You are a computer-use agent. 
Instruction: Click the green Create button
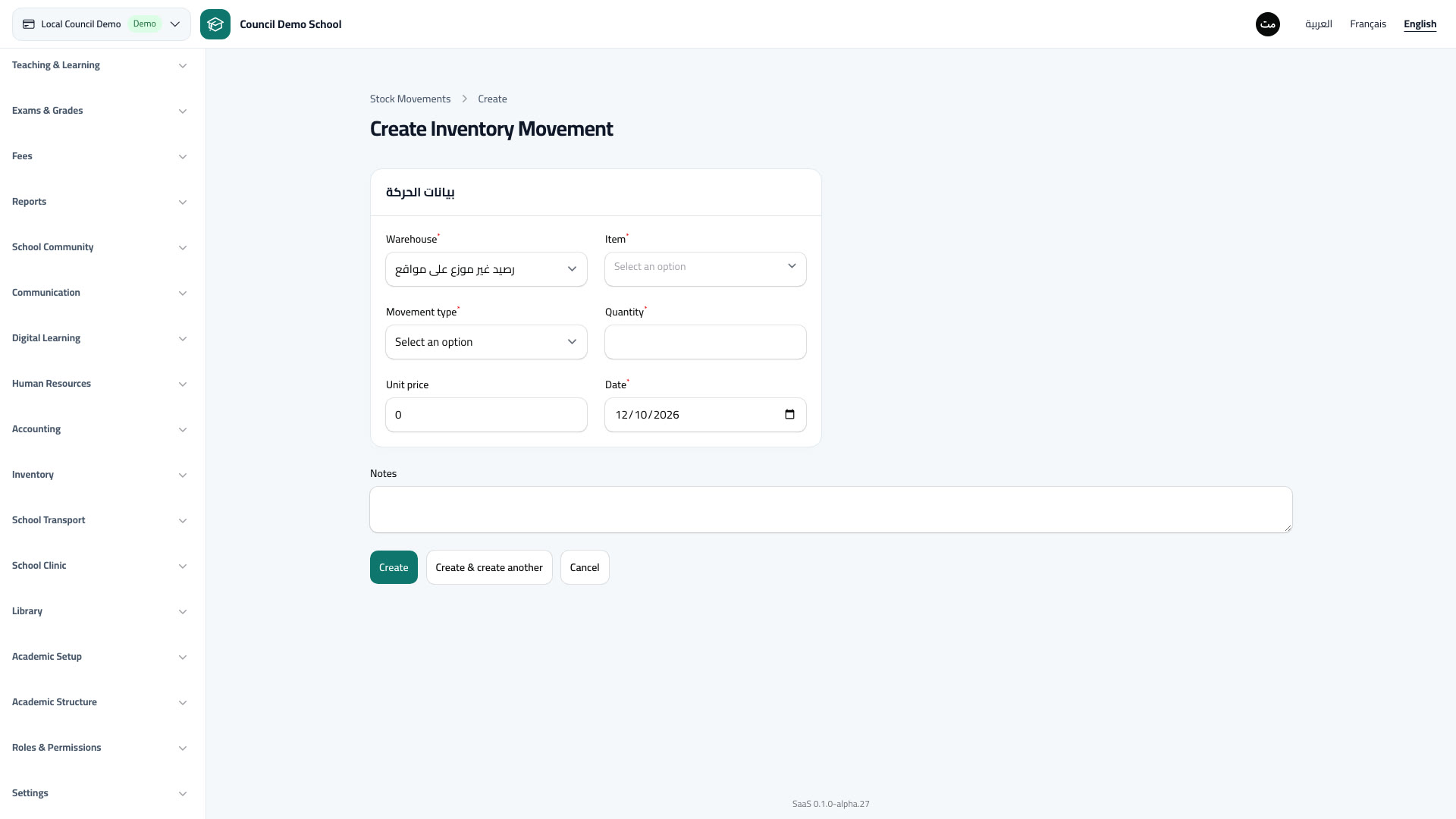tap(394, 567)
